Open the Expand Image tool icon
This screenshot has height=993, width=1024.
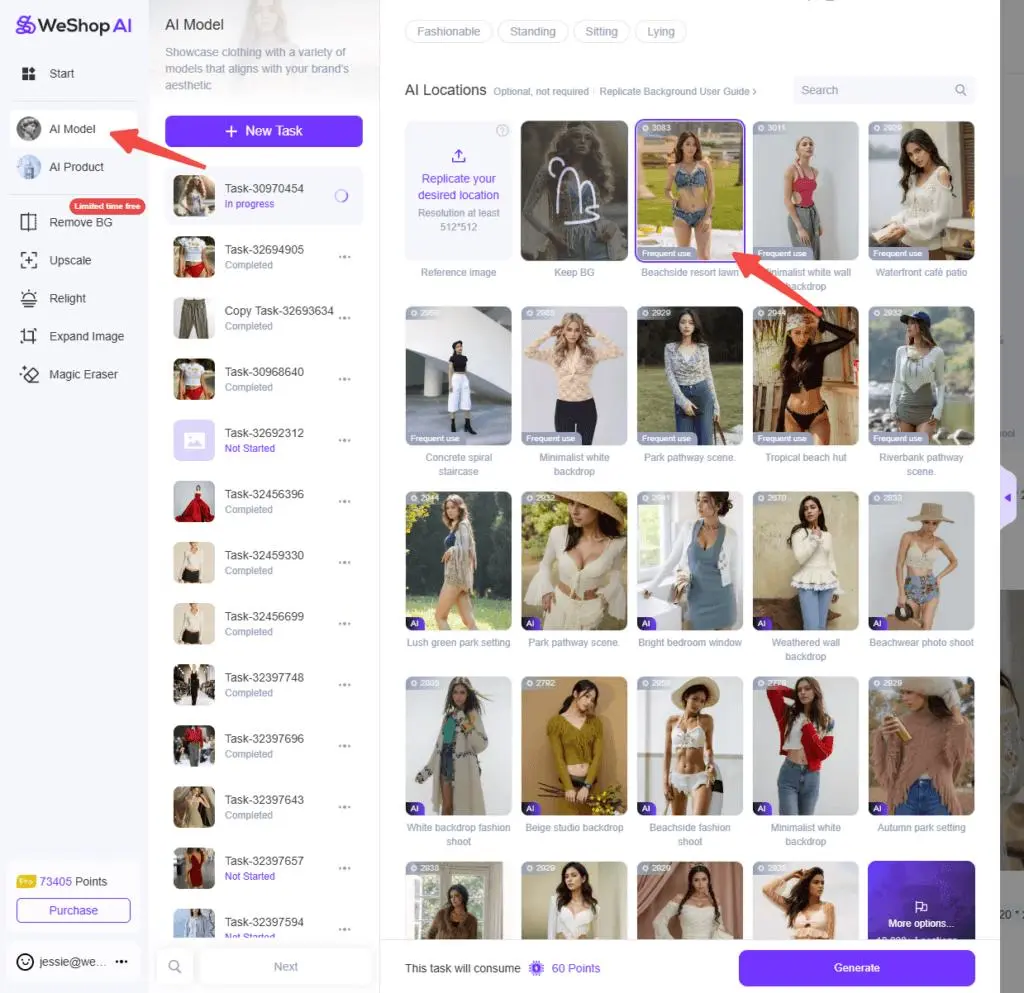[x=28, y=336]
